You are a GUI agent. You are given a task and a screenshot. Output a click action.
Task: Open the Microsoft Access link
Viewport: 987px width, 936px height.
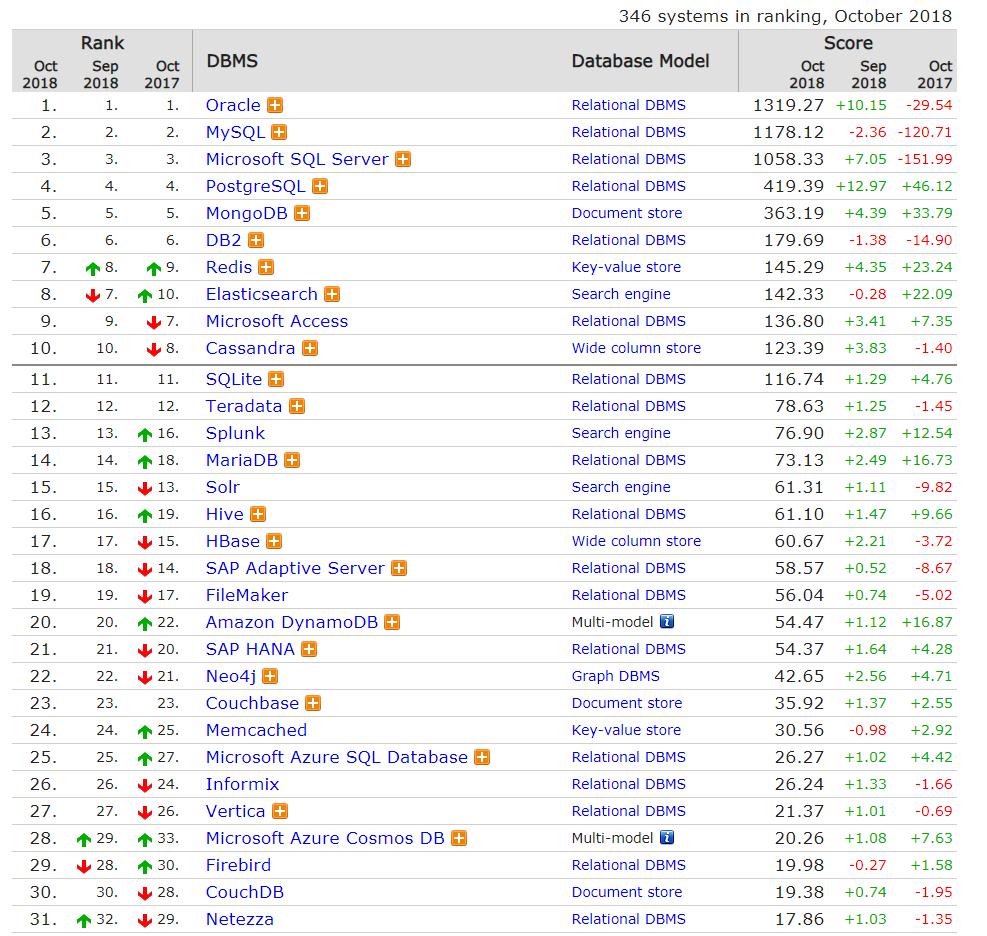coord(277,321)
